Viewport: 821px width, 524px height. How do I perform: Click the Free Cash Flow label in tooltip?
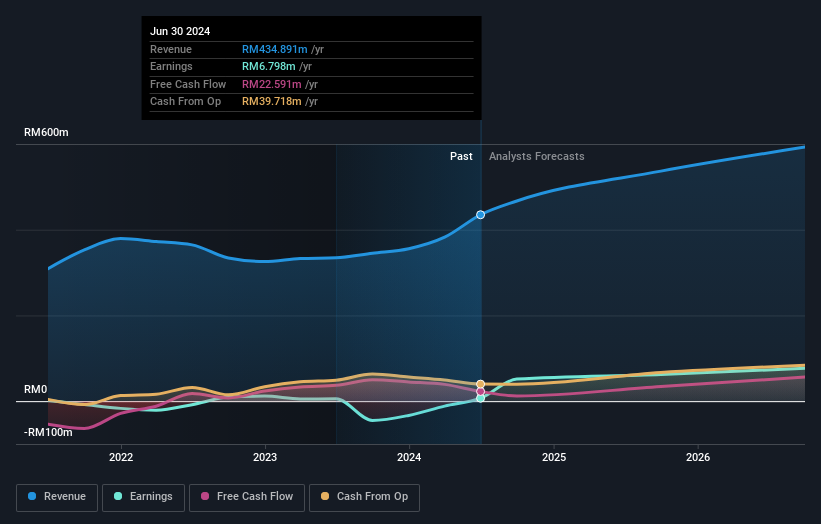pos(188,84)
